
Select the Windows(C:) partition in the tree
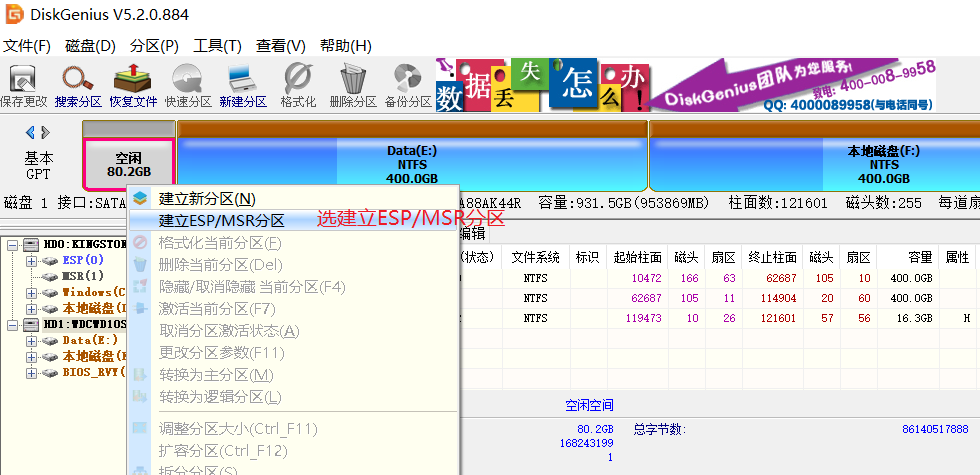tap(95, 292)
